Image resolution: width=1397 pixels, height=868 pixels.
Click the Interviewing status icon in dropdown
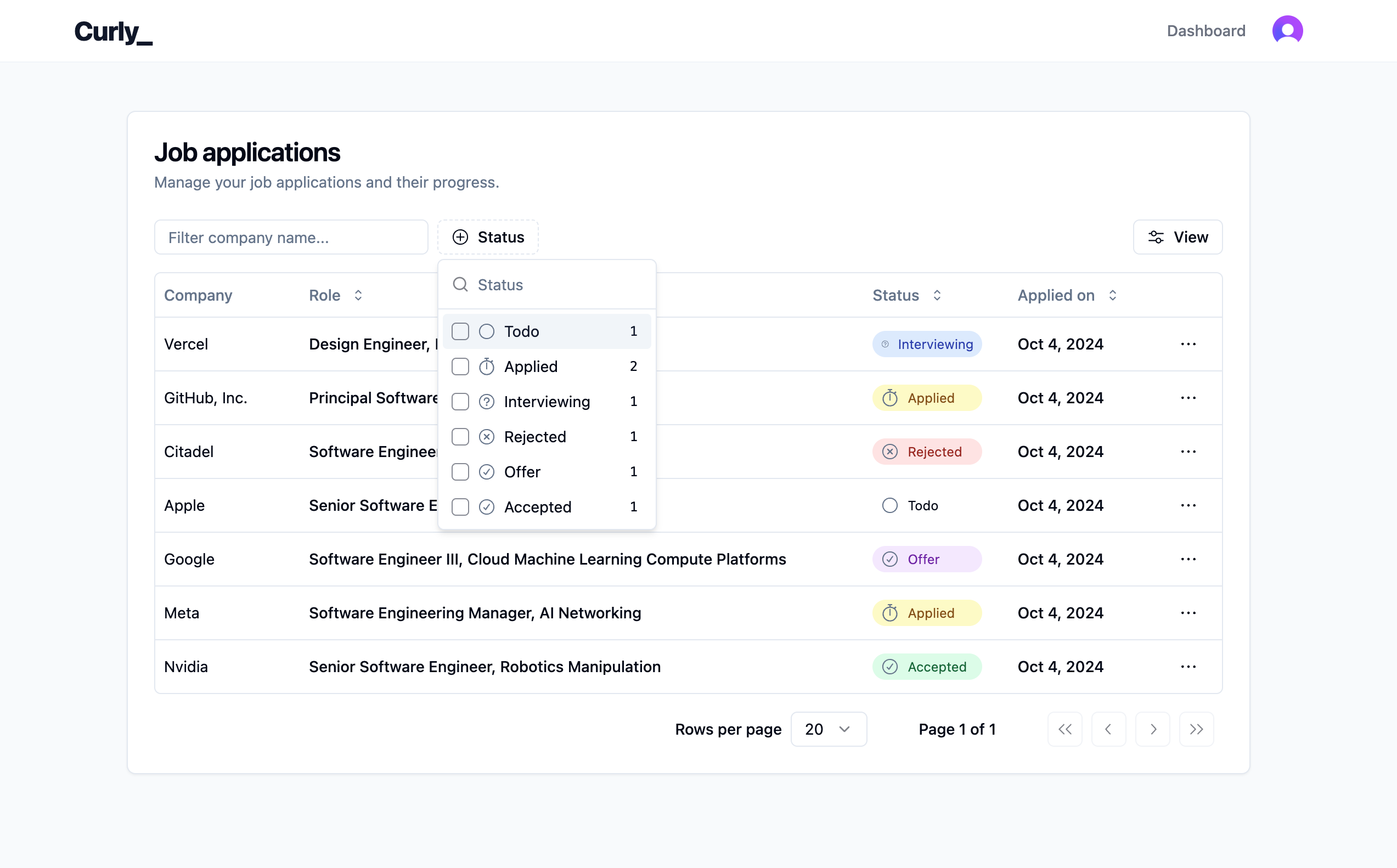pos(486,401)
